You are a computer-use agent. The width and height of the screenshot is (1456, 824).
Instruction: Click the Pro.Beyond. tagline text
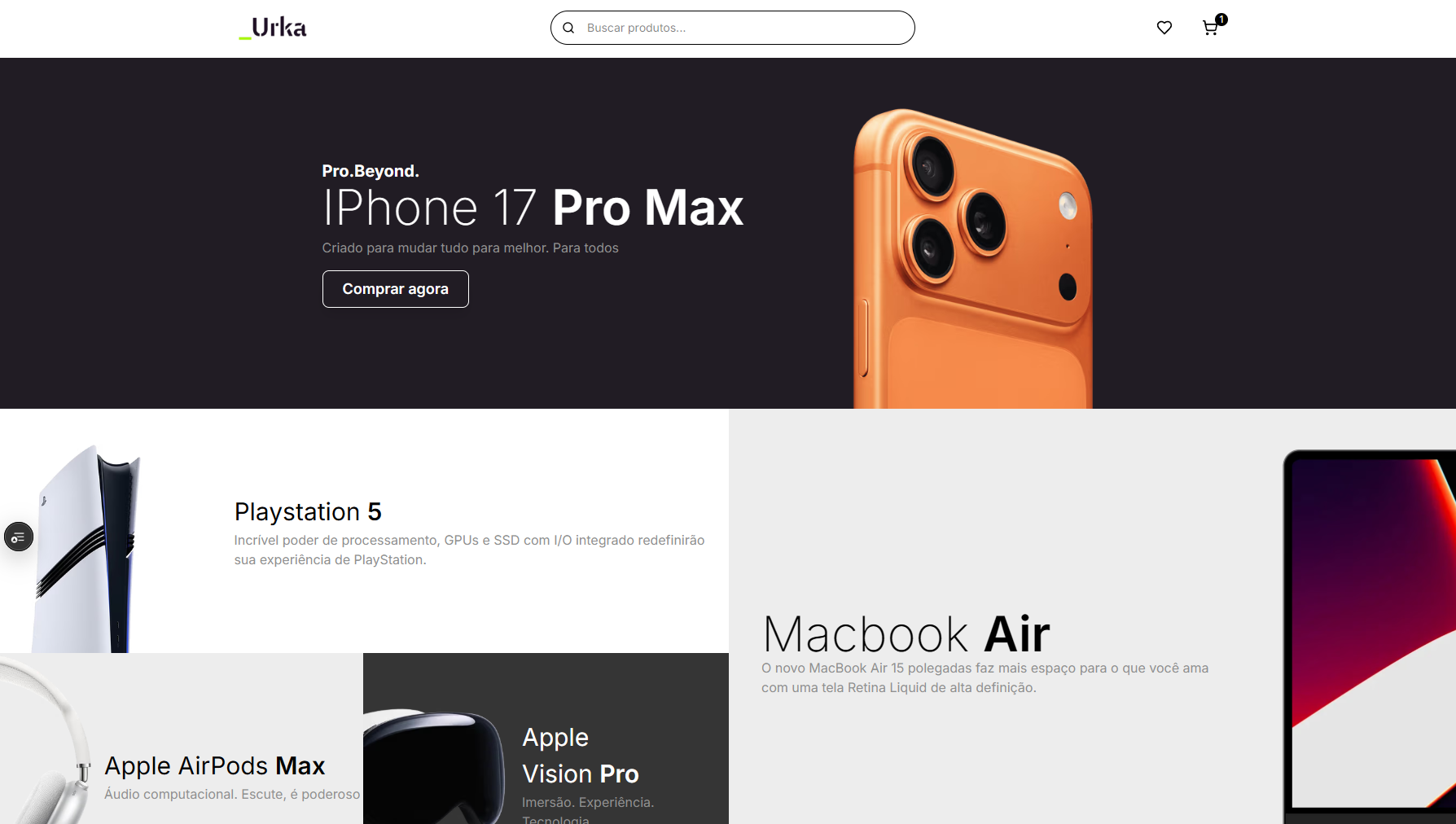click(x=371, y=171)
